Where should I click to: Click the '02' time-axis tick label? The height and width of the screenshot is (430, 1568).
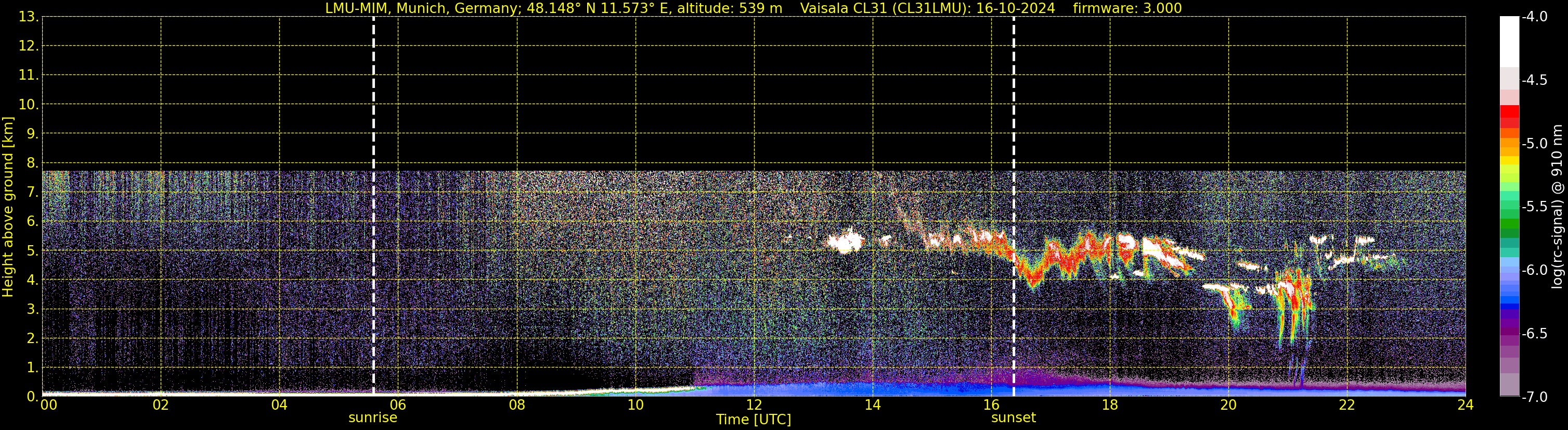point(161,405)
